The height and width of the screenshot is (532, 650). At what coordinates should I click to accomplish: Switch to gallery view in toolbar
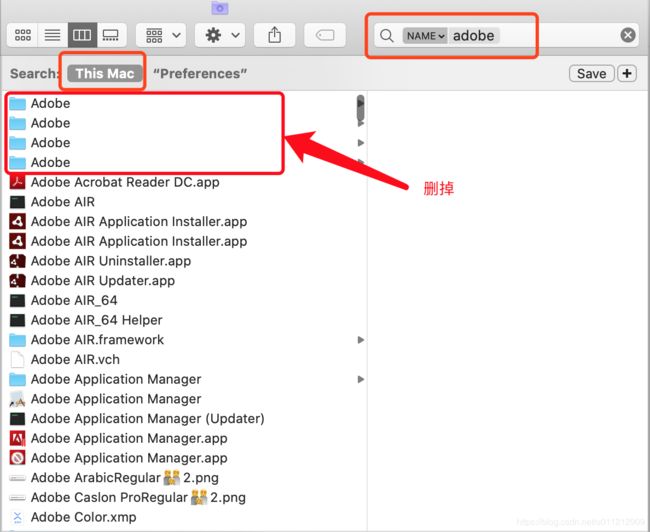[110, 35]
